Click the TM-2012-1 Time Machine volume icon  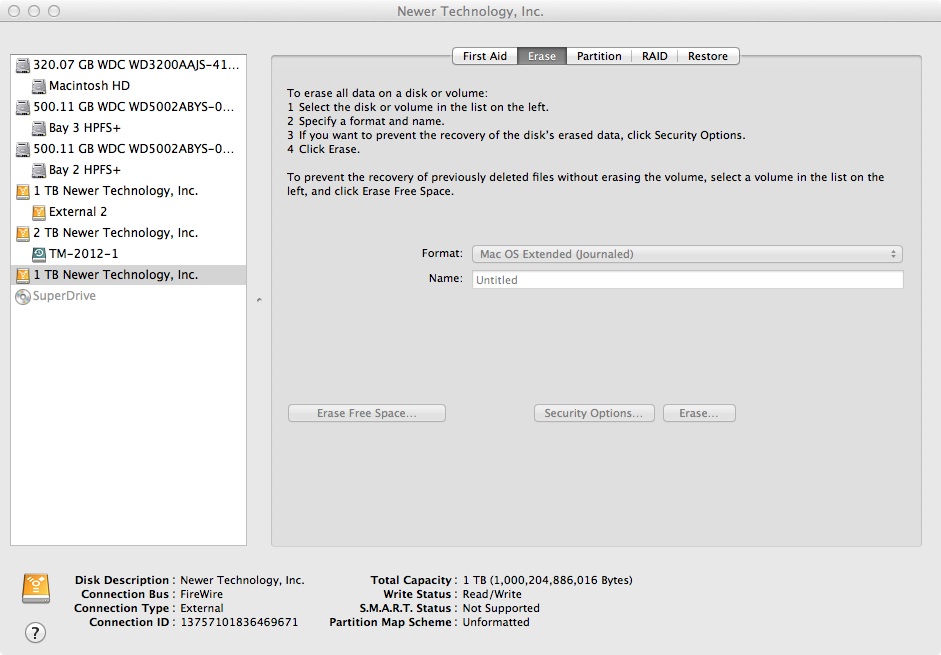[38, 254]
